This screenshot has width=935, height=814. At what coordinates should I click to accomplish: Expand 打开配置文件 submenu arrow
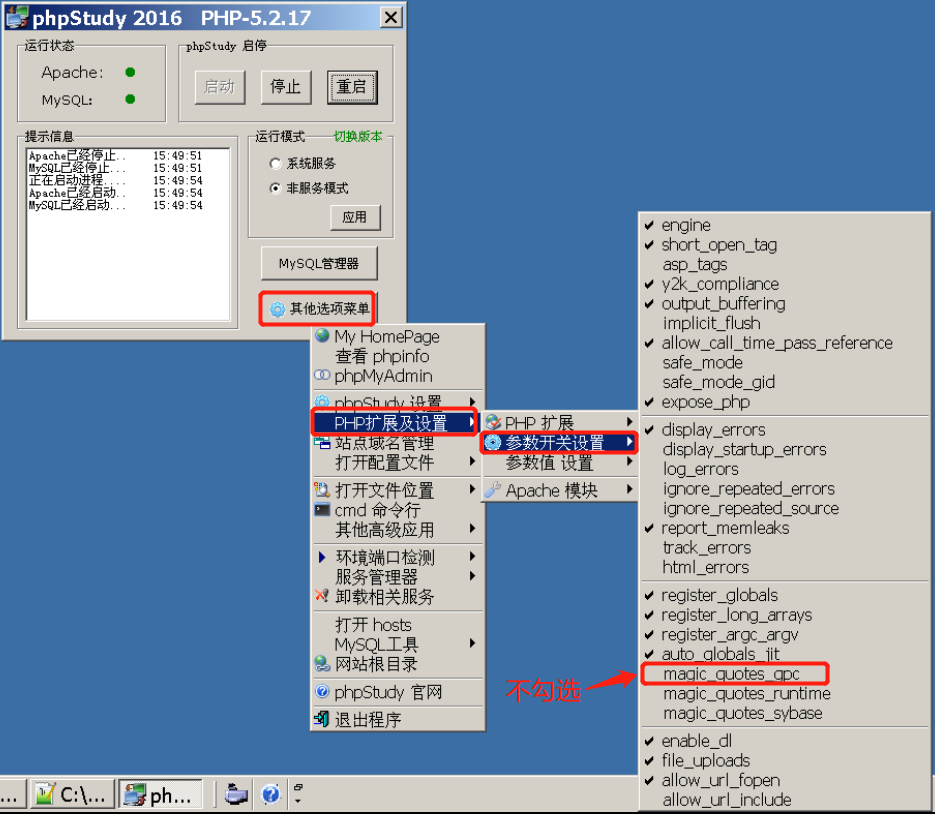click(x=472, y=462)
